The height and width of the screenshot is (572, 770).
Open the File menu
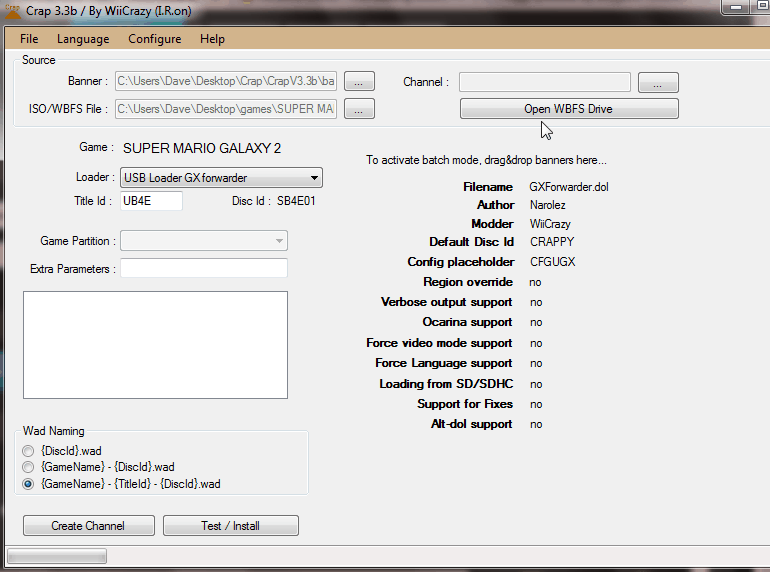29,39
